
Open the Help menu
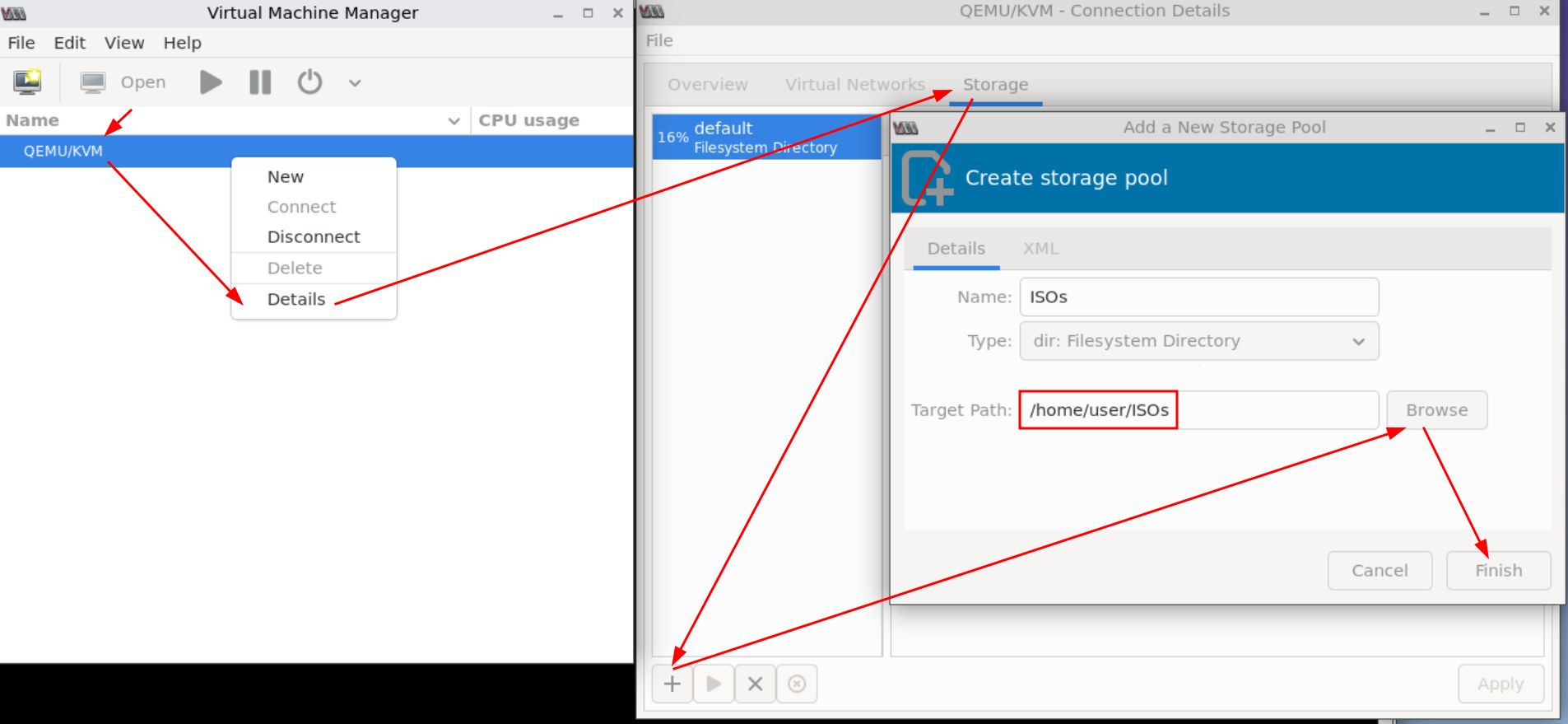tap(182, 43)
